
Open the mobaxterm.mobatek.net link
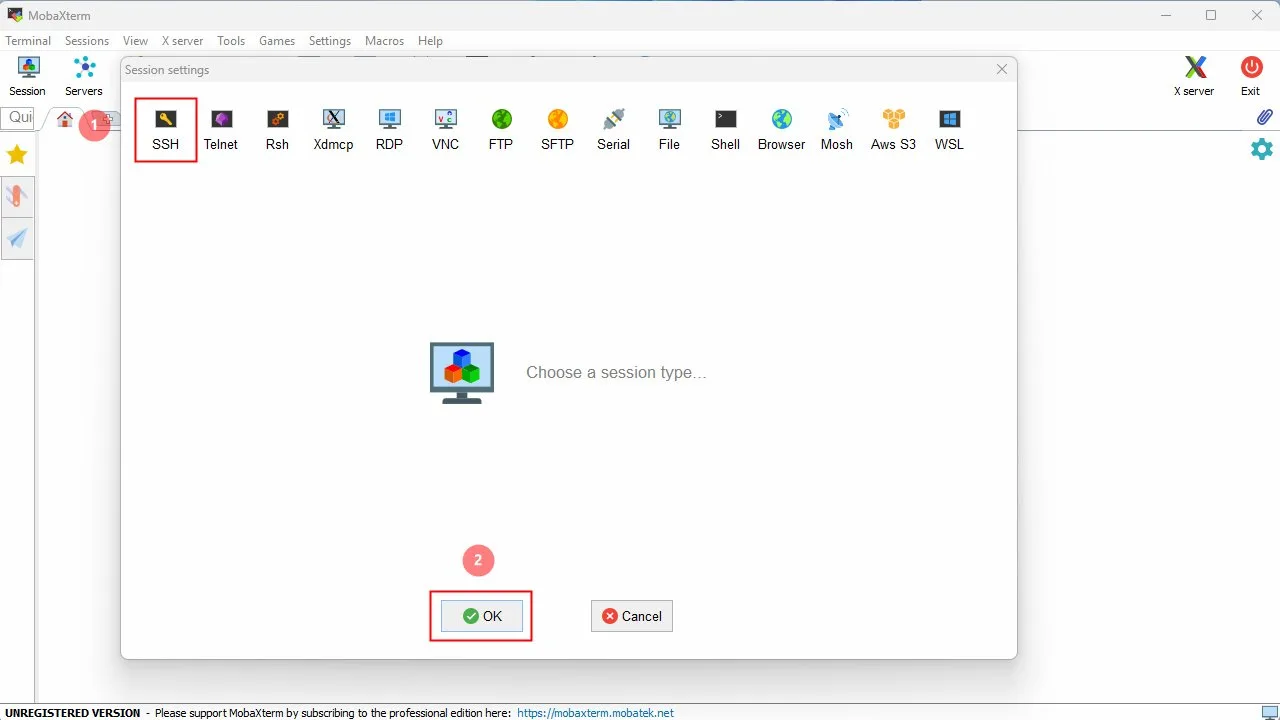[x=595, y=713]
